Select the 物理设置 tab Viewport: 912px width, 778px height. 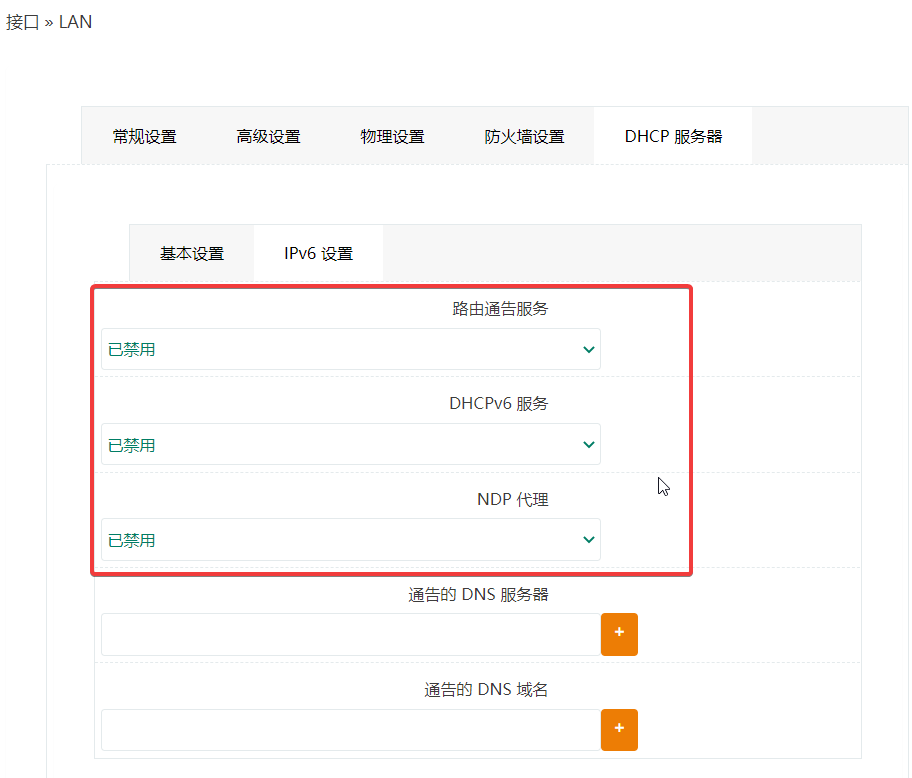(392, 137)
